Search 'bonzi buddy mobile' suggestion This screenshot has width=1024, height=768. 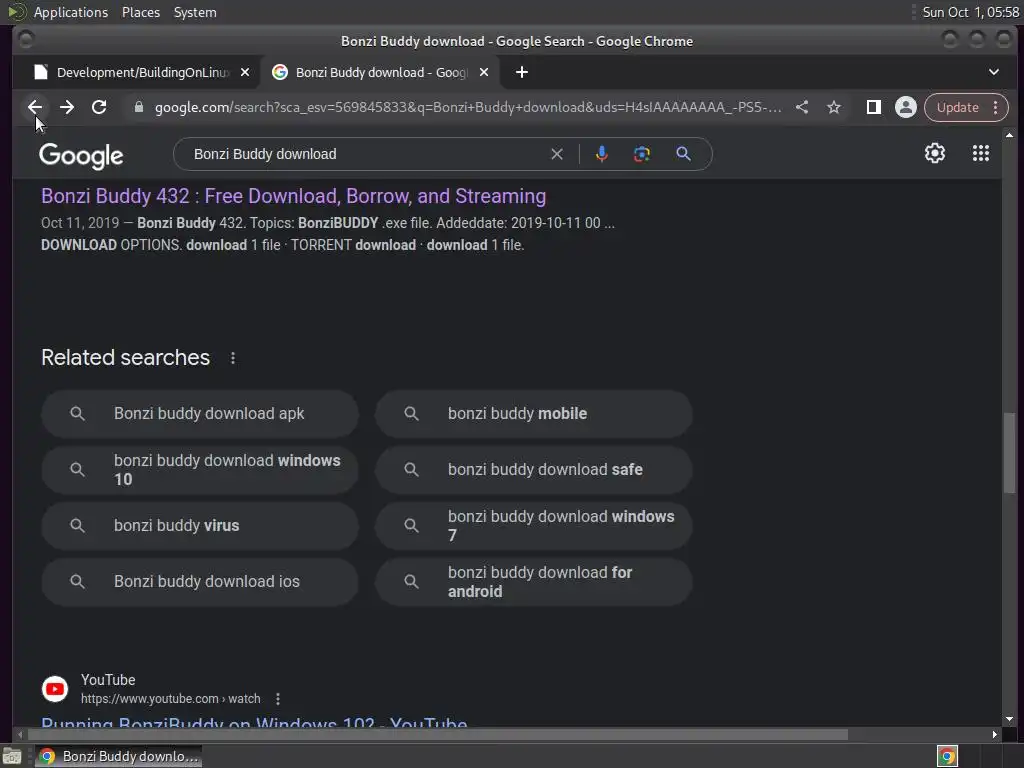[x=534, y=413]
